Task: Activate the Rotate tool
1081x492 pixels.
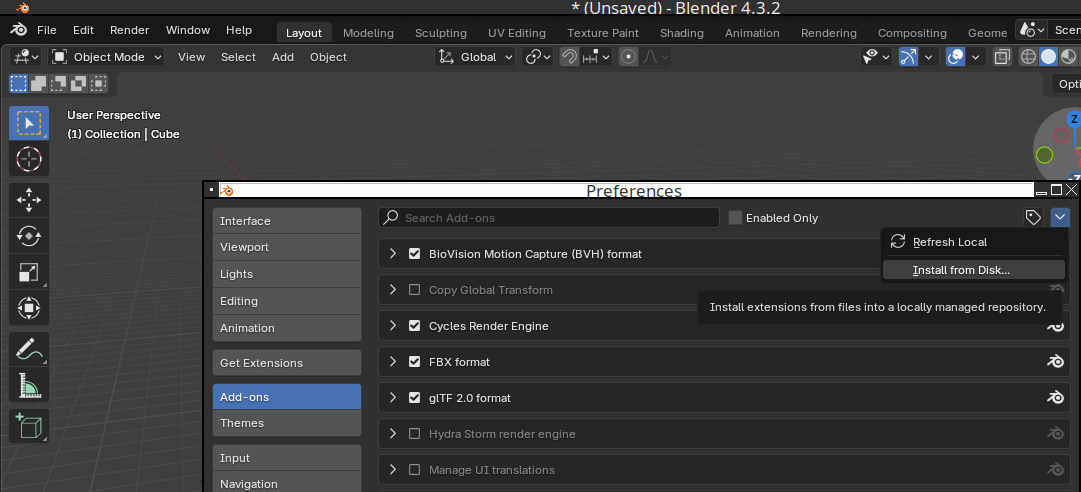Action: click(x=29, y=236)
